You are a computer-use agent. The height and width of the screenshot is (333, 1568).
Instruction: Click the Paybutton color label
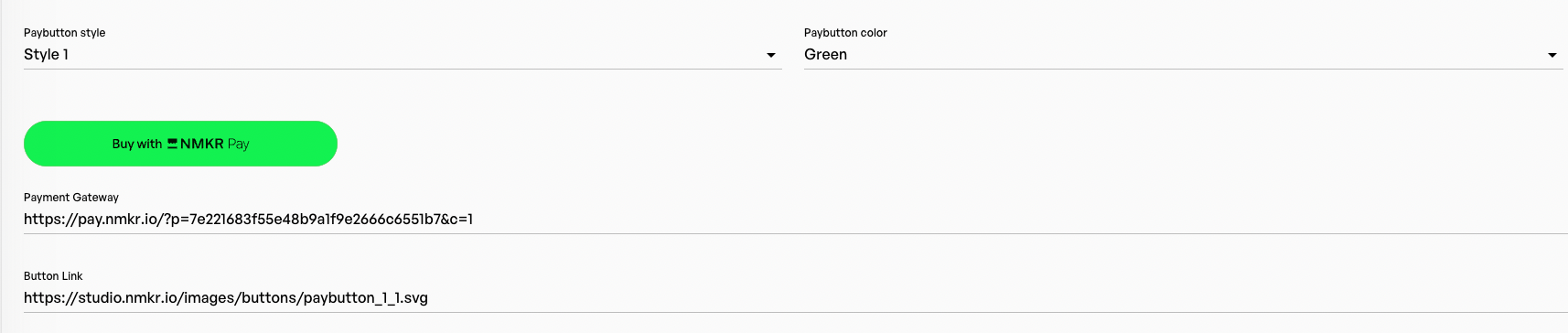pyautogui.click(x=845, y=33)
